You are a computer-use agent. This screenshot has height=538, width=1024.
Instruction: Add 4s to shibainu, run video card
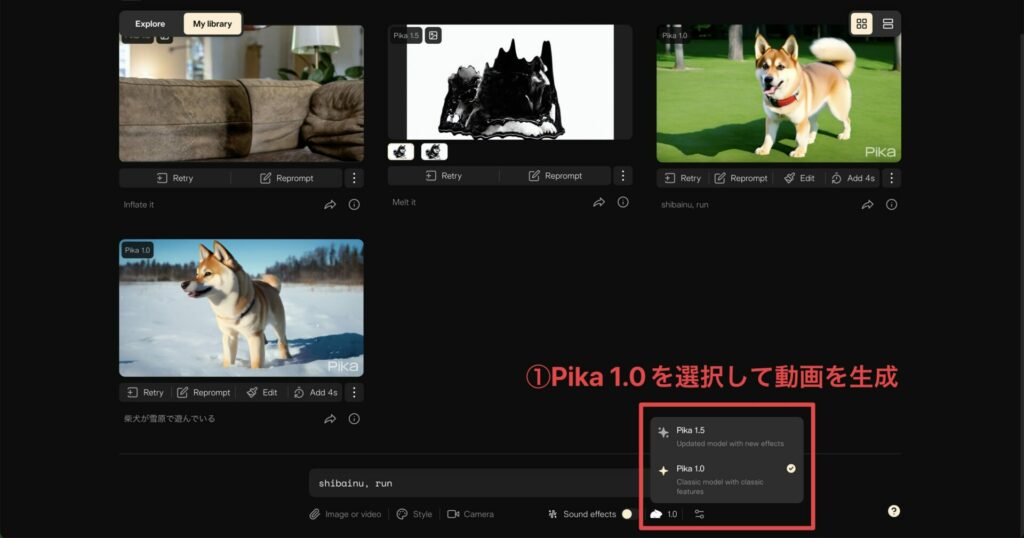click(853, 178)
